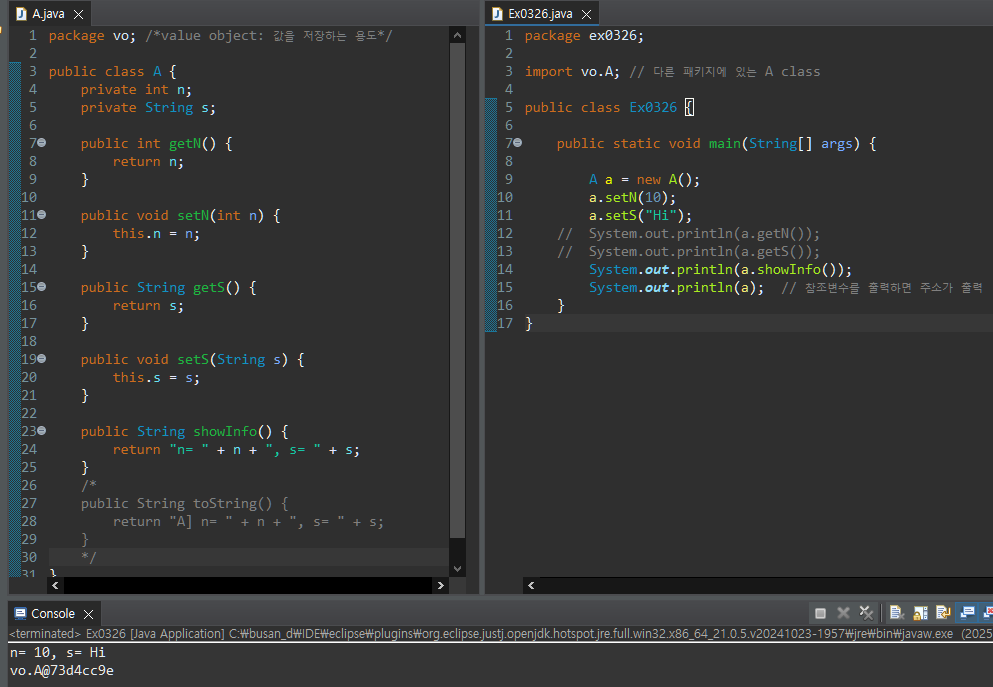Click commented 'System.out.println(a.getS());' line
This screenshot has width=993, height=687.
[x=689, y=251]
